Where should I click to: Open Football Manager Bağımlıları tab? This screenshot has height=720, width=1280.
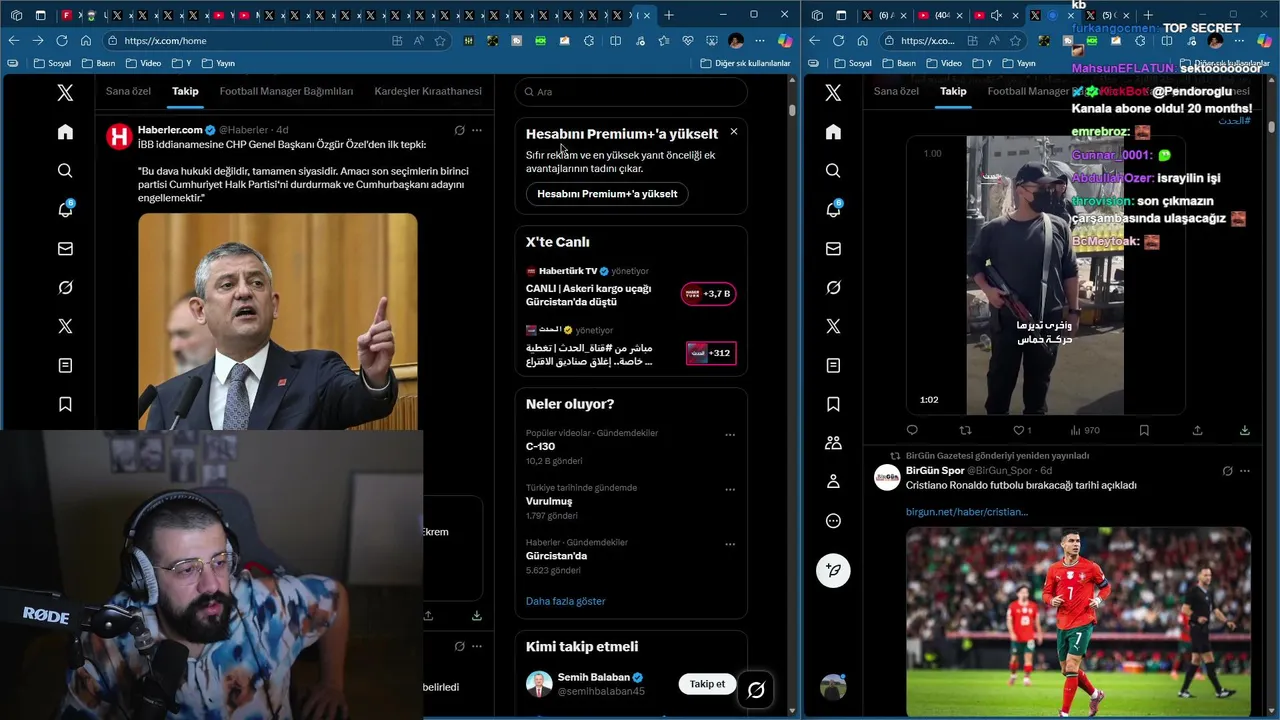coord(286,91)
